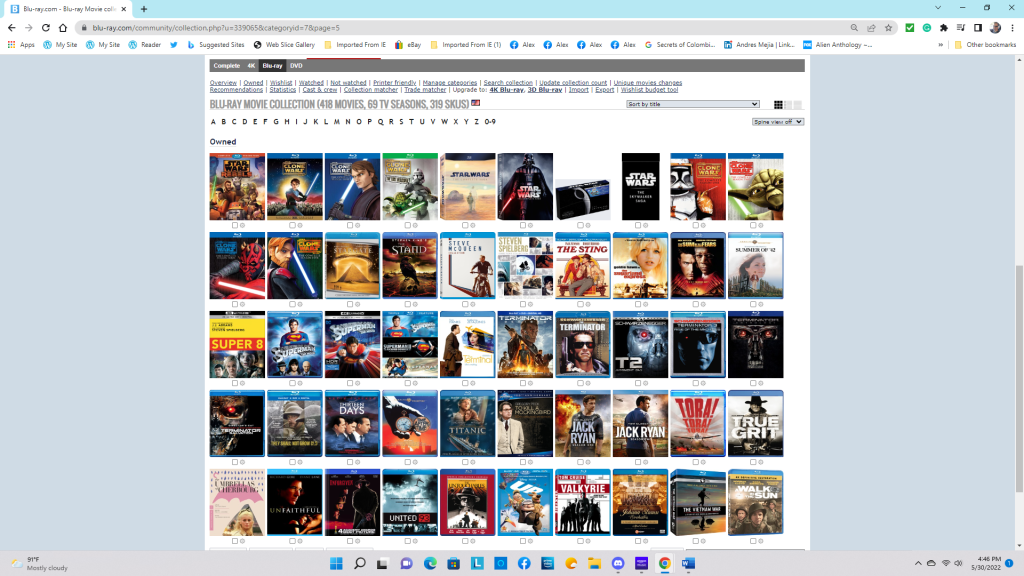Expand the hidden bookmarks overflow chevron

pos(941,45)
